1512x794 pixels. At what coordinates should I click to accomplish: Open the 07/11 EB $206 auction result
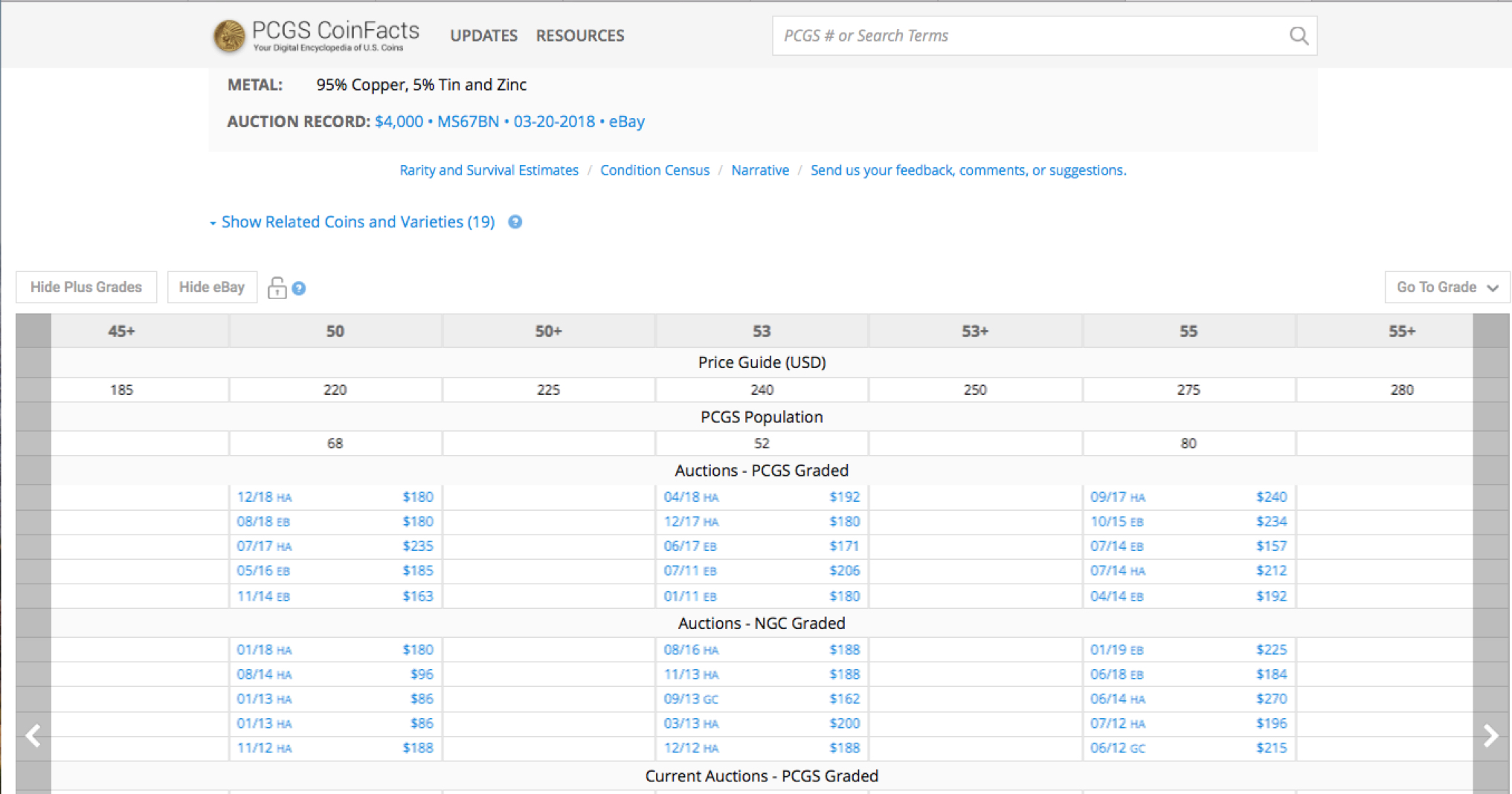[762, 570]
